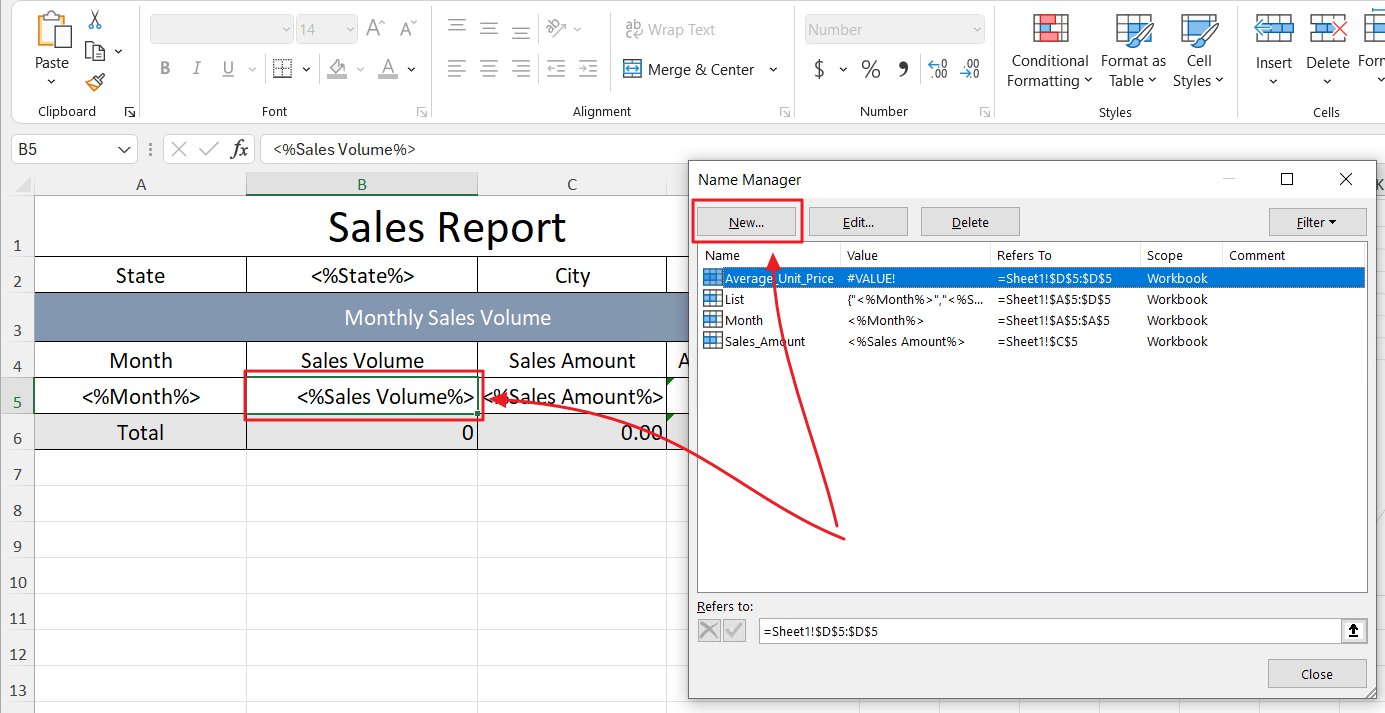This screenshot has width=1385, height=713.
Task: Toggle Wrap Text option
Action: [x=669, y=30]
